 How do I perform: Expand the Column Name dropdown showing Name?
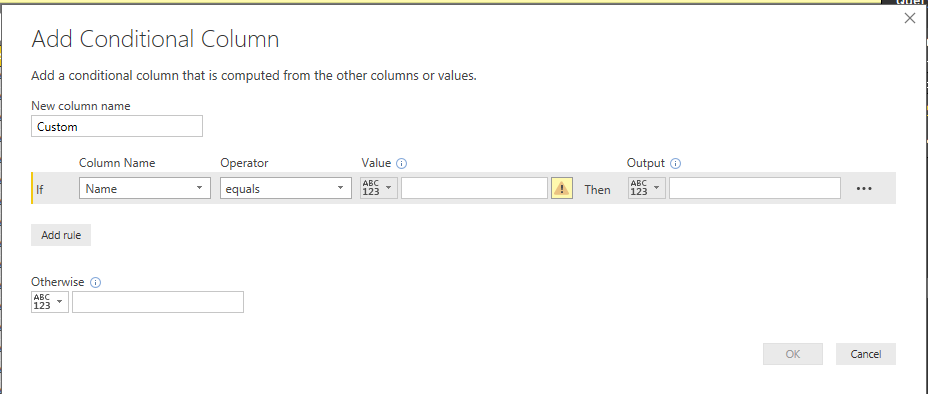point(144,189)
